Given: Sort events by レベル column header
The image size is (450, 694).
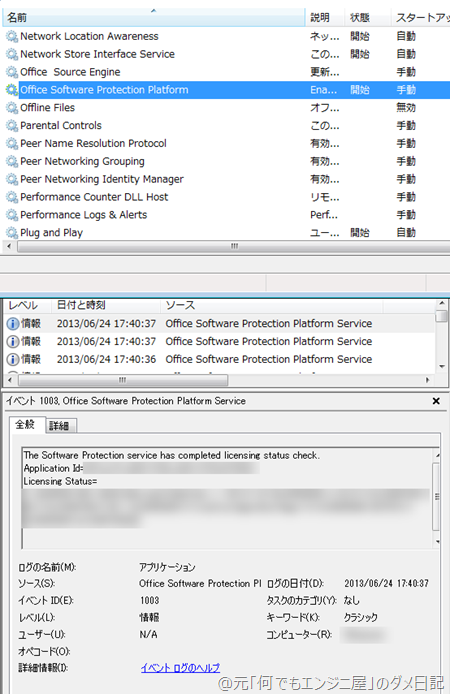Looking at the screenshot, I should (x=27, y=305).
